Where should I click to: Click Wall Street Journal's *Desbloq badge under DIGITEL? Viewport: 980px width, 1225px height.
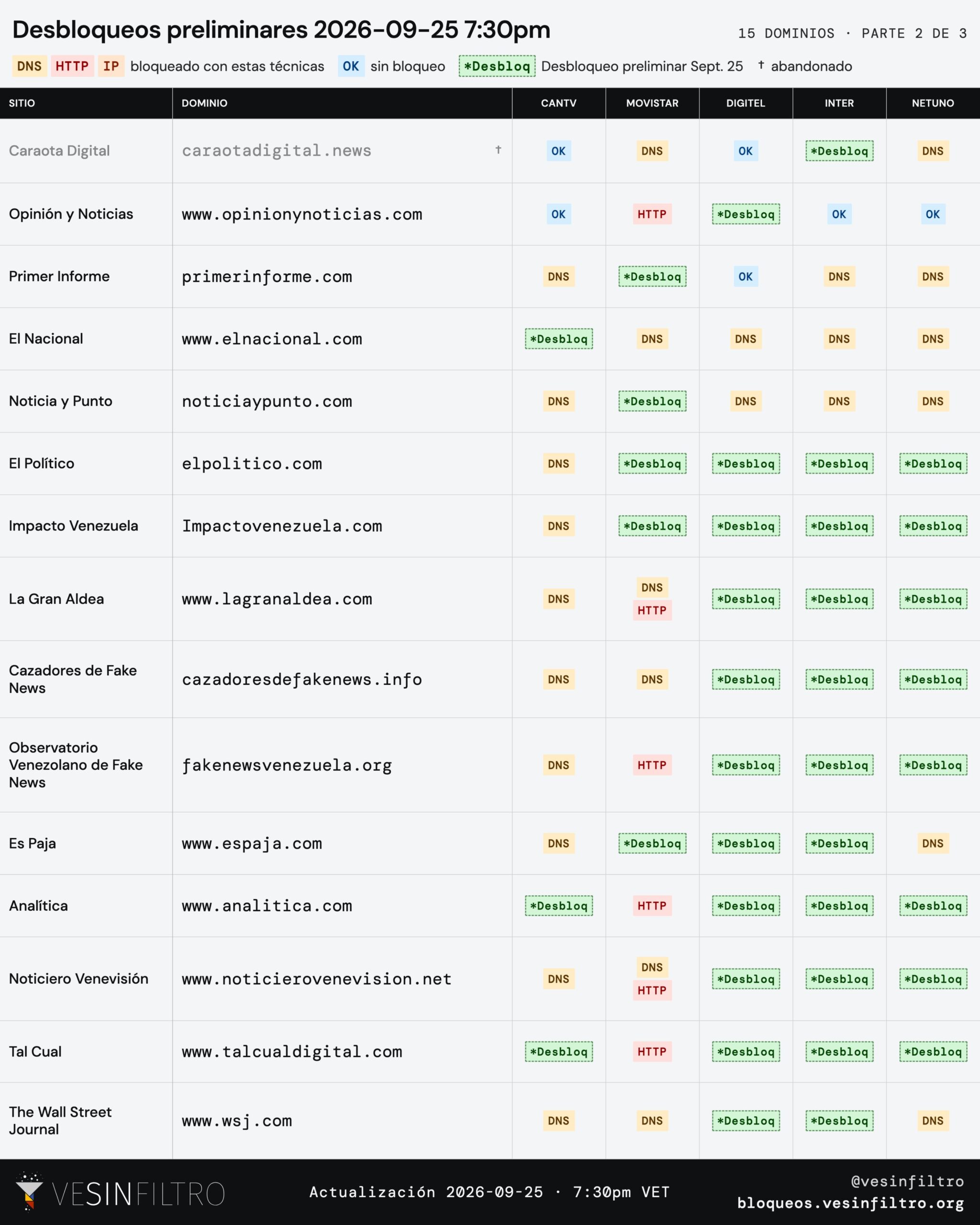coord(746,1121)
